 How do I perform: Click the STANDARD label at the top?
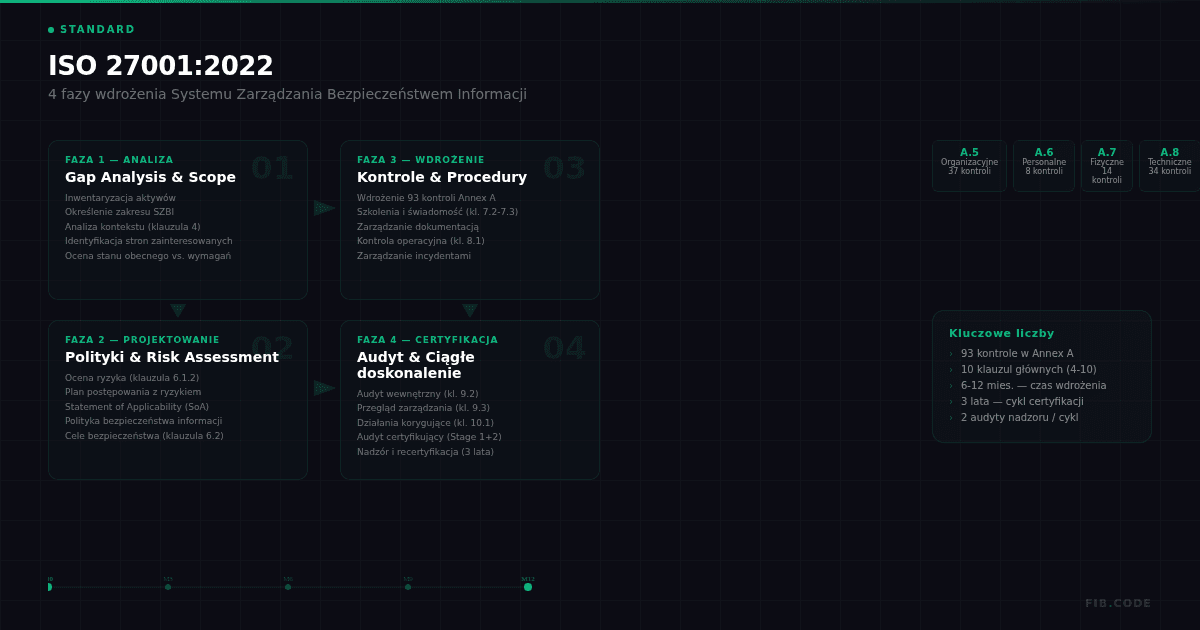coord(97,30)
